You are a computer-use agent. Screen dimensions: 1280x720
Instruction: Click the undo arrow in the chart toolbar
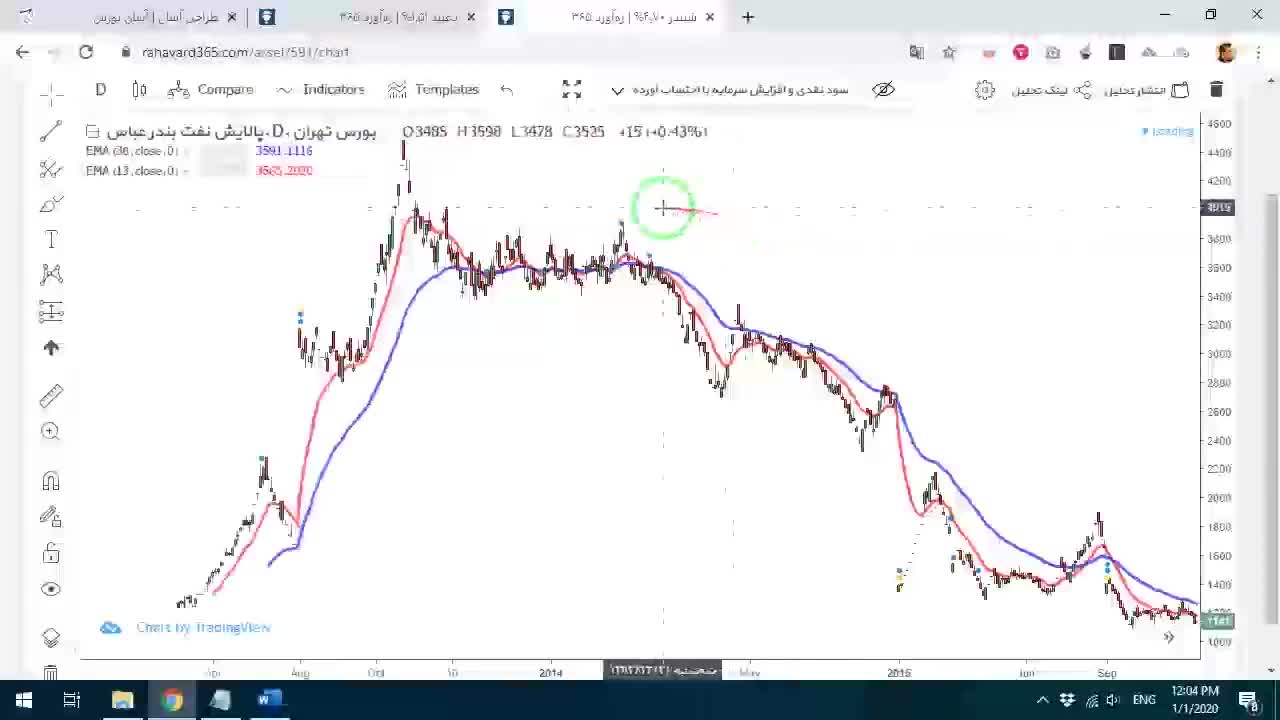click(x=507, y=90)
